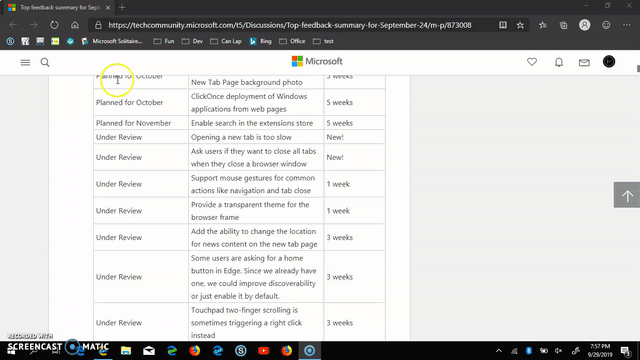Image resolution: width=640 pixels, height=360 pixels.
Task: Click 'Enable search in the extensions store' text
Action: click(252, 123)
